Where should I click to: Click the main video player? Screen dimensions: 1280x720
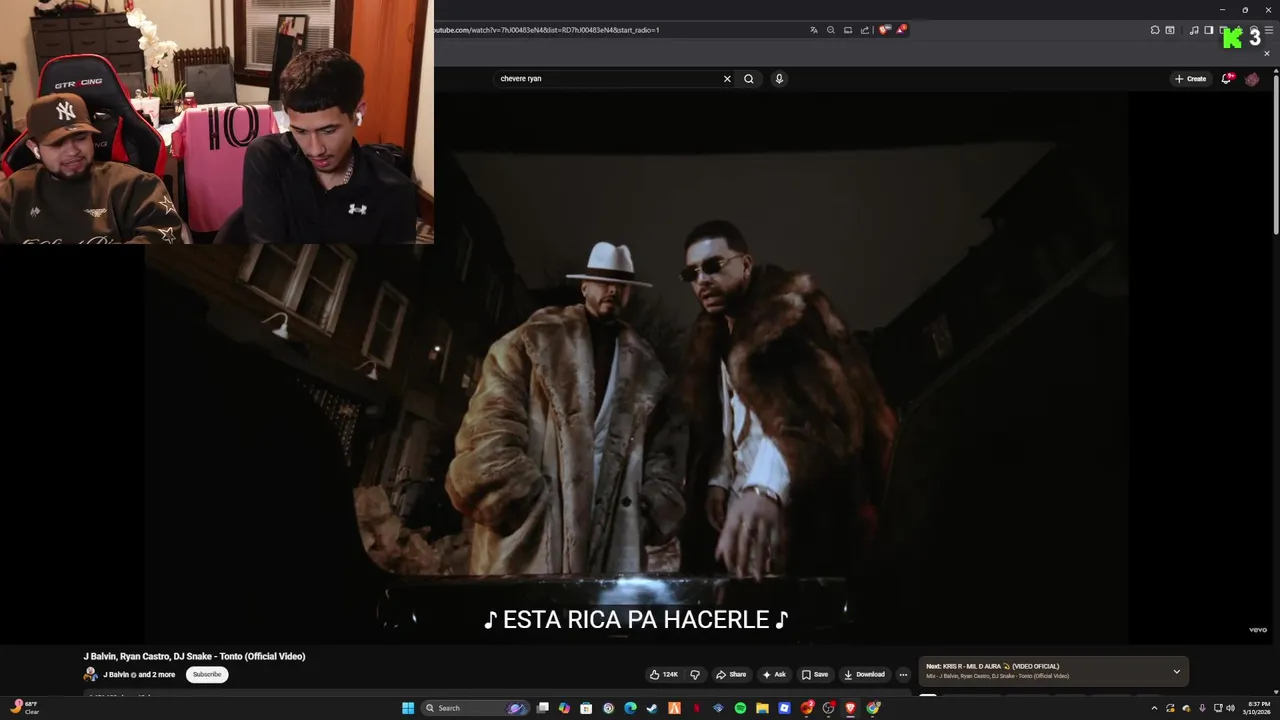click(x=637, y=368)
